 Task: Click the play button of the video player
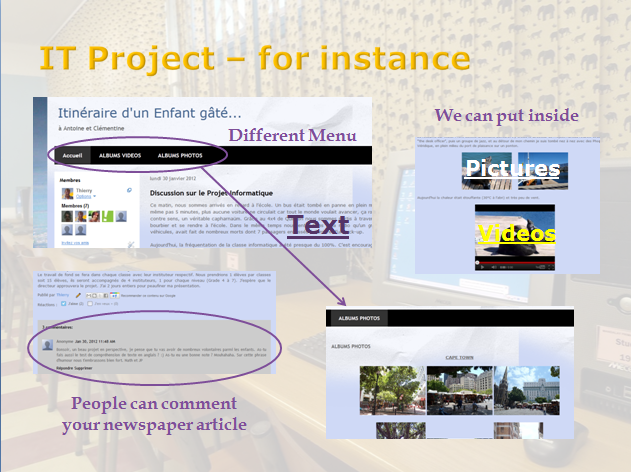tap(482, 267)
